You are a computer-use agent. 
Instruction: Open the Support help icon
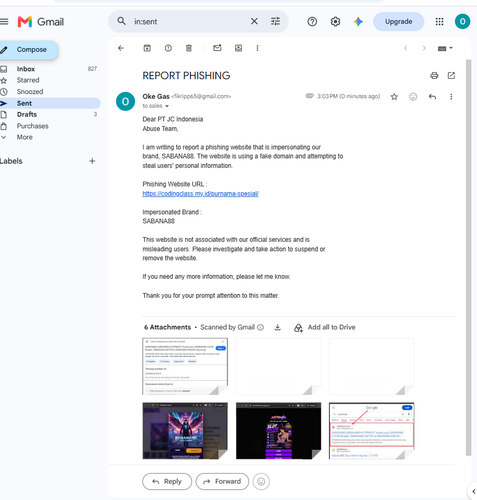click(312, 22)
